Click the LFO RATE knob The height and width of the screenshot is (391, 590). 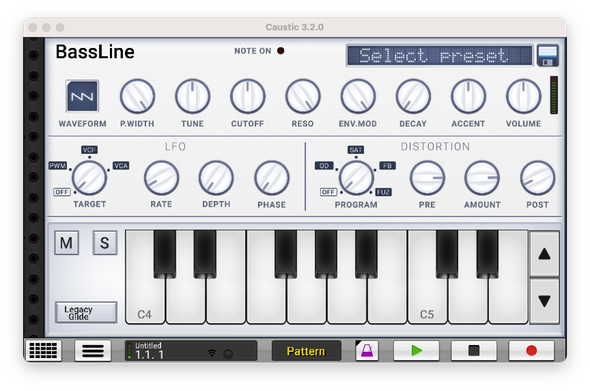click(161, 178)
